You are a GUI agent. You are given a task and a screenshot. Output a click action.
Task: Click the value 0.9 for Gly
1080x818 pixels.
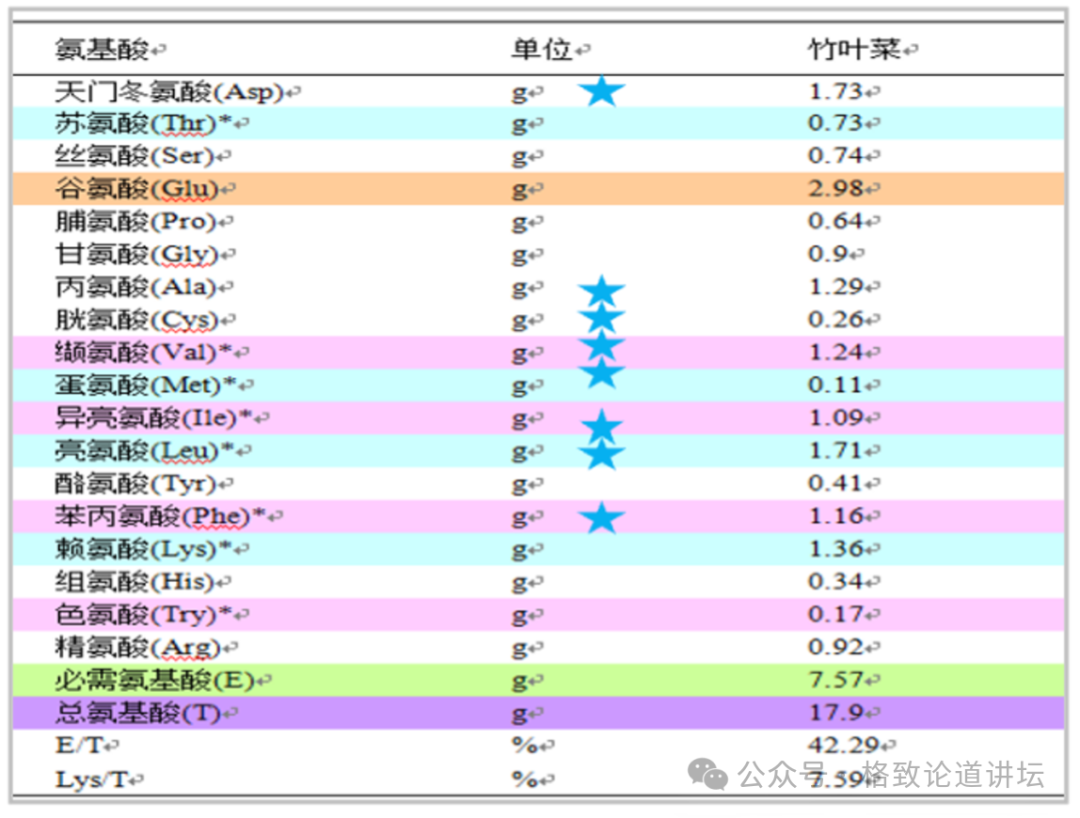(828, 254)
